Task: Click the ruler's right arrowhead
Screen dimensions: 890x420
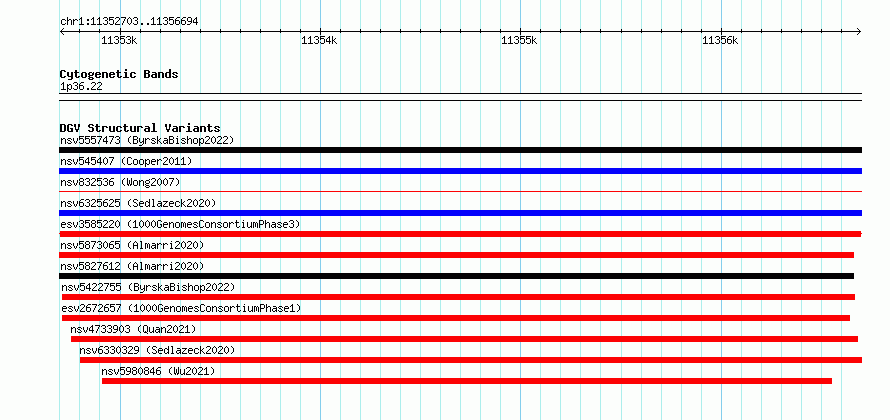Action: click(x=859, y=31)
